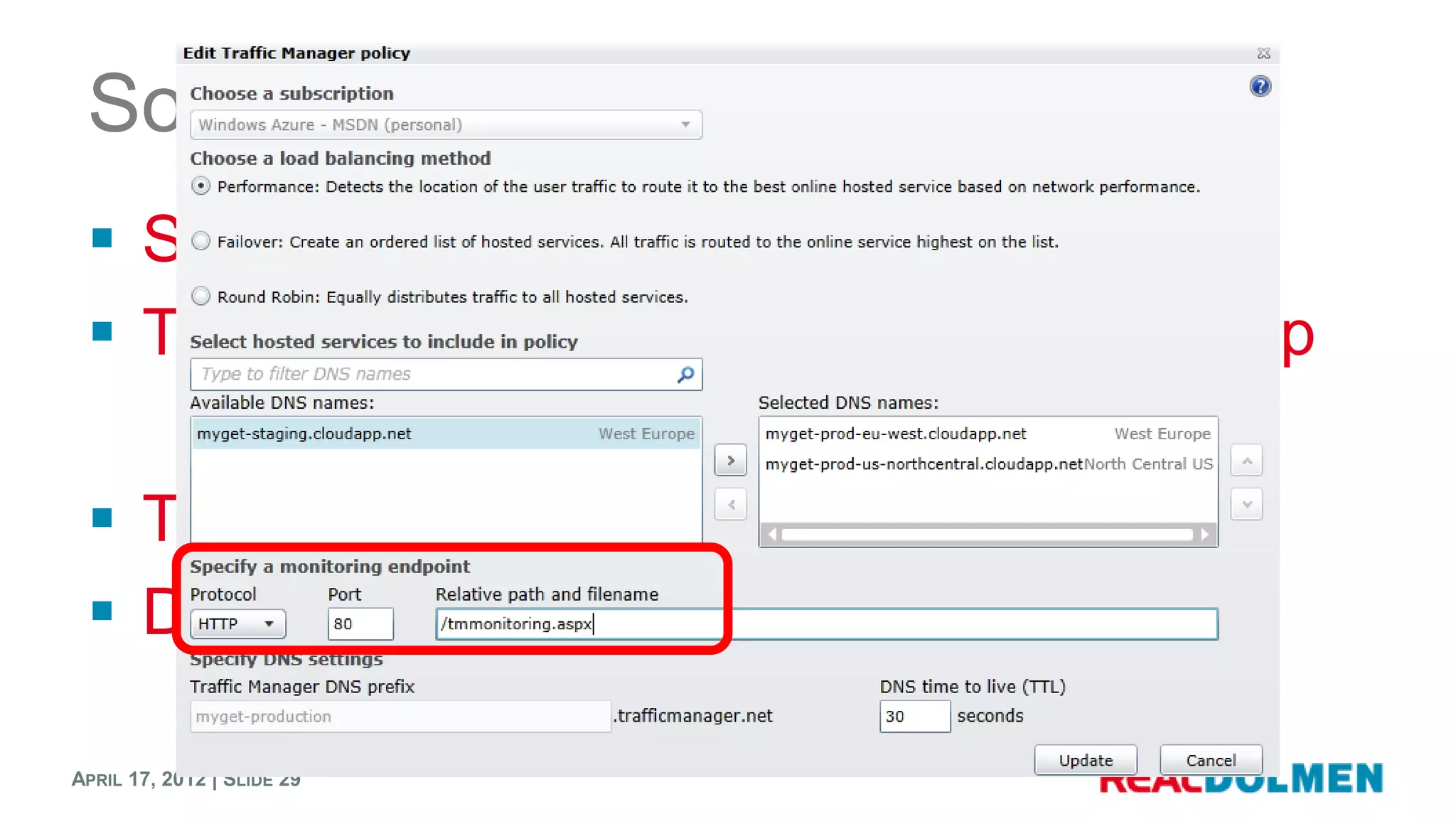Image resolution: width=1456 pixels, height=819 pixels.
Task: Click the left arrow of the horizontal scrollbar
Action: coord(772,535)
